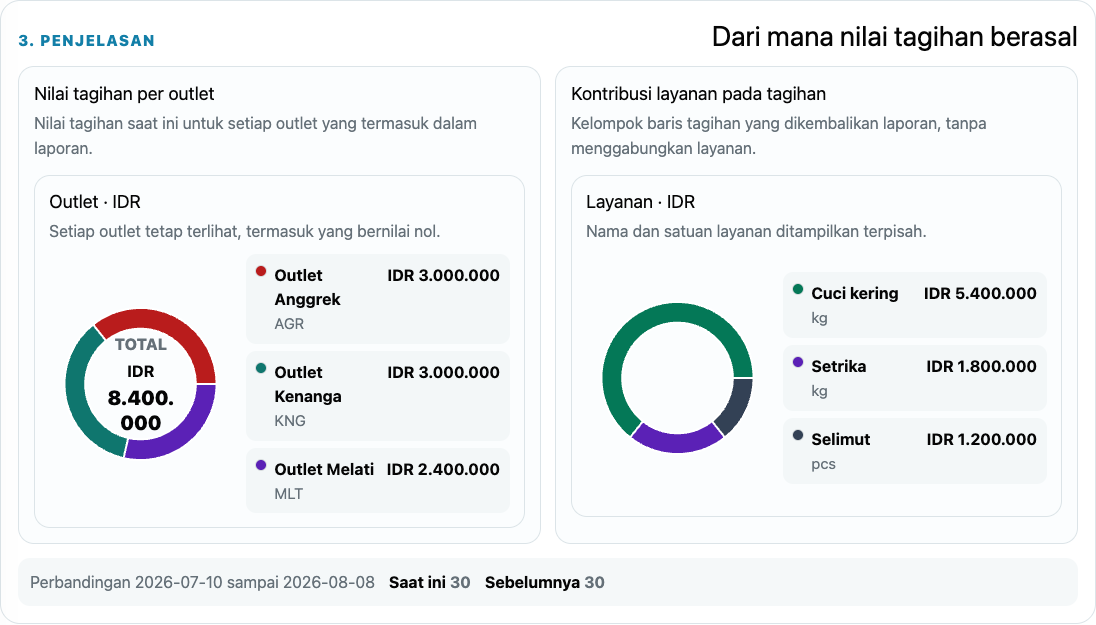Click the kg unit under Cuci kering

tap(819, 318)
